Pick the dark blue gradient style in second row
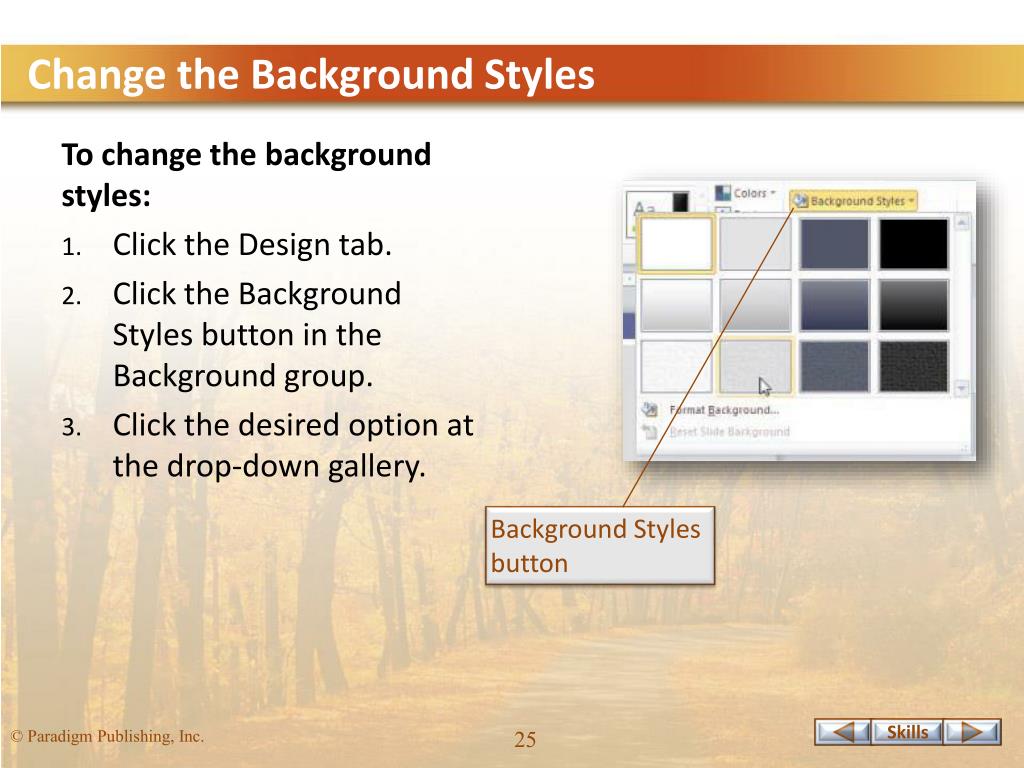 835,305
